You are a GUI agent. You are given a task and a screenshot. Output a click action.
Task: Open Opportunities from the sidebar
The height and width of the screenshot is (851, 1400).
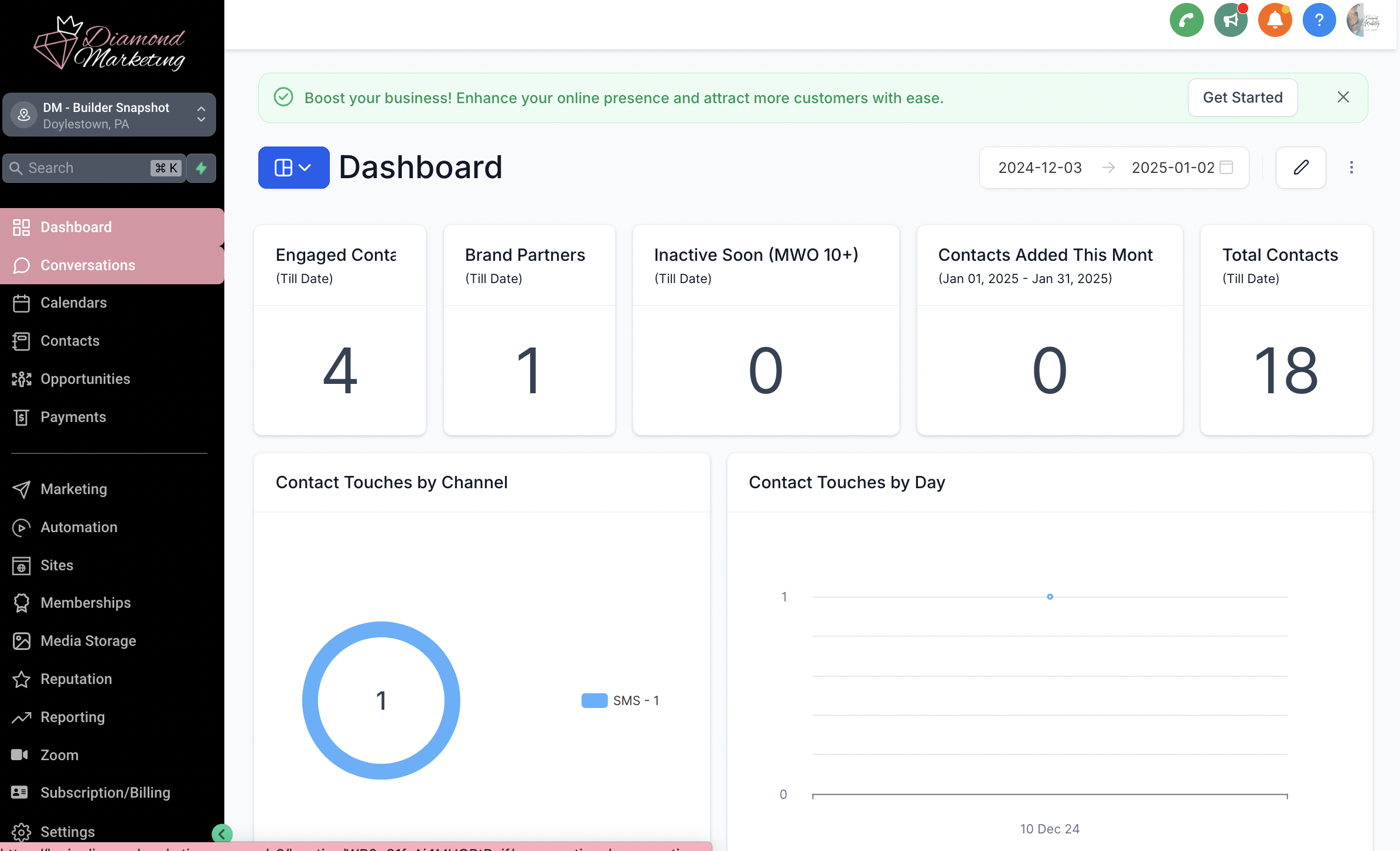coord(85,379)
